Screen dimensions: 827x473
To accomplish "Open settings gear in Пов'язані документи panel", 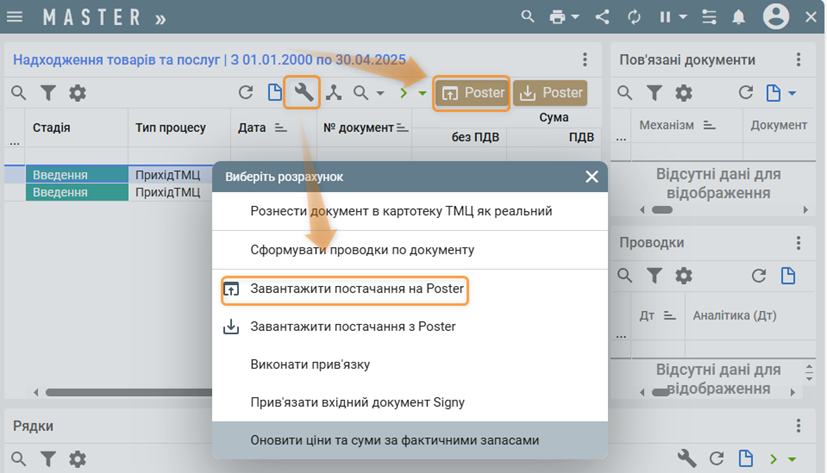I will tap(683, 93).
